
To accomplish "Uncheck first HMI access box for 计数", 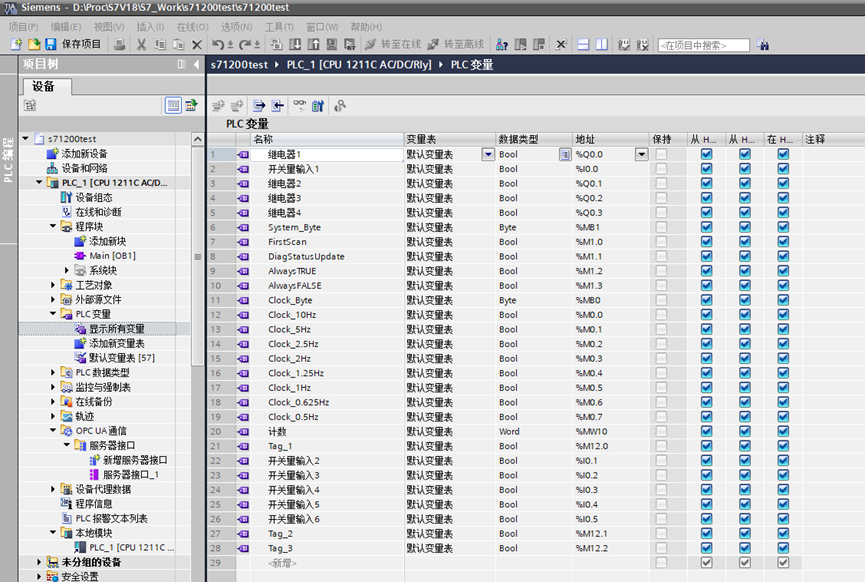I will (706, 431).
